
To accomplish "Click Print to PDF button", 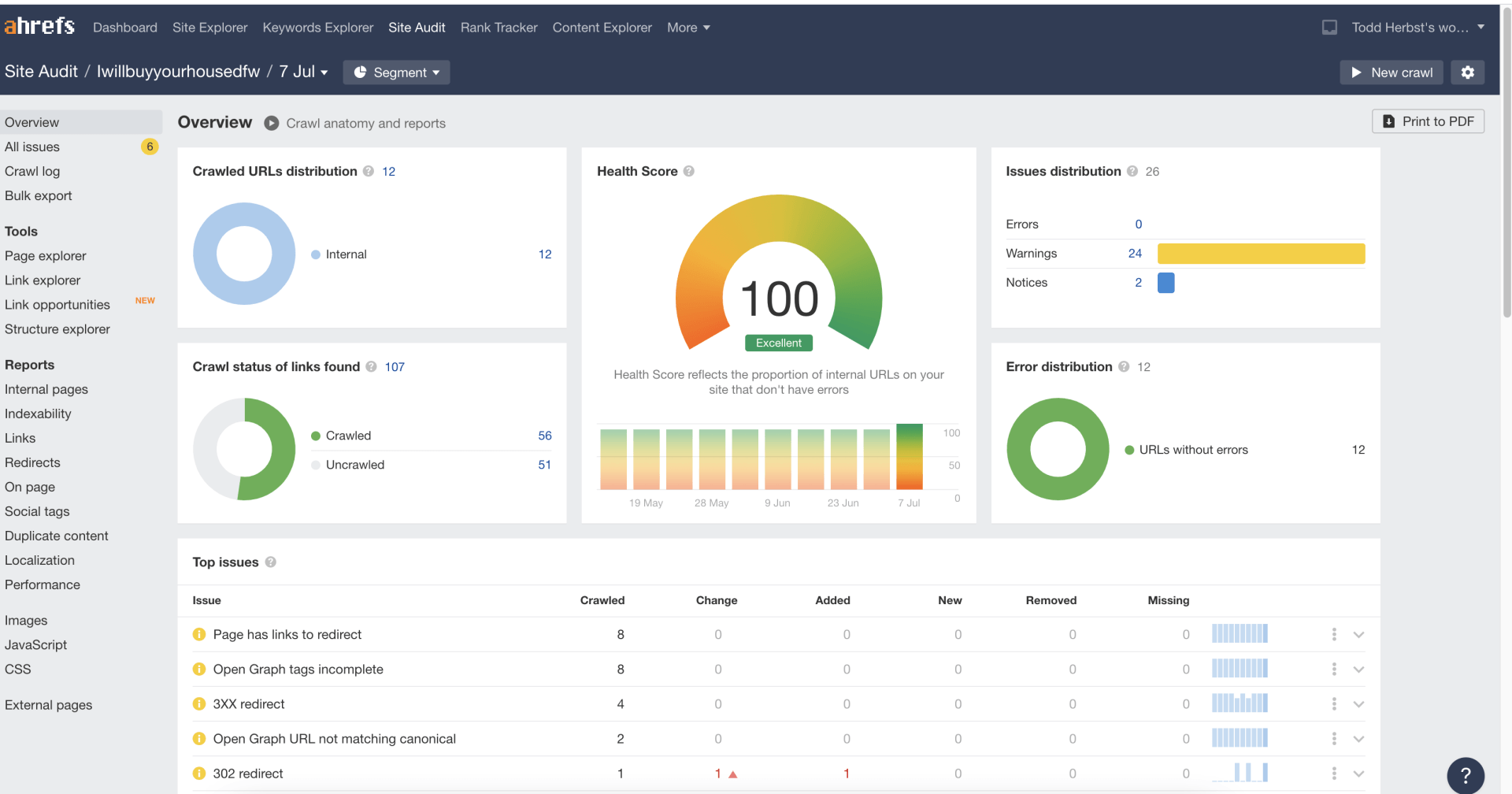I will (x=1428, y=121).
